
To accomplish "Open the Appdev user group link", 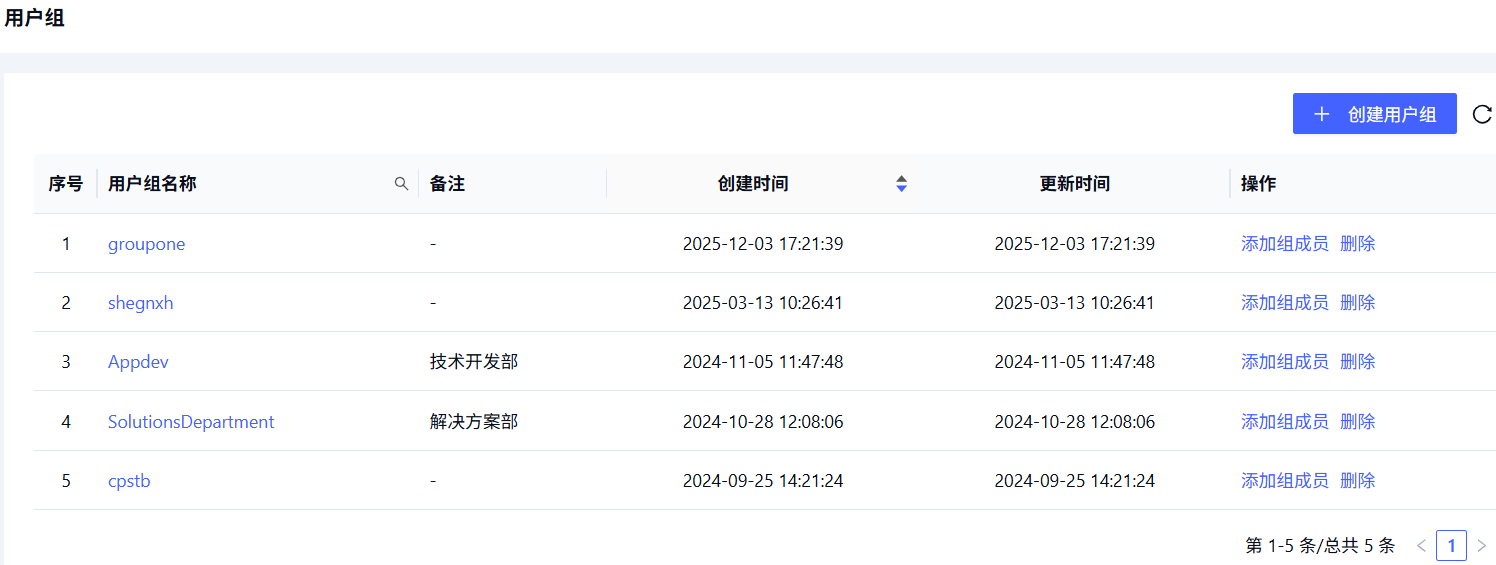I will point(138,362).
